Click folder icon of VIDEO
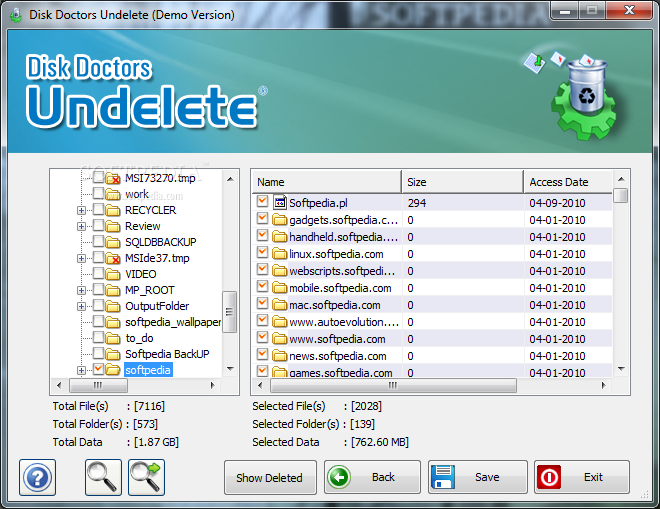 tap(113, 274)
